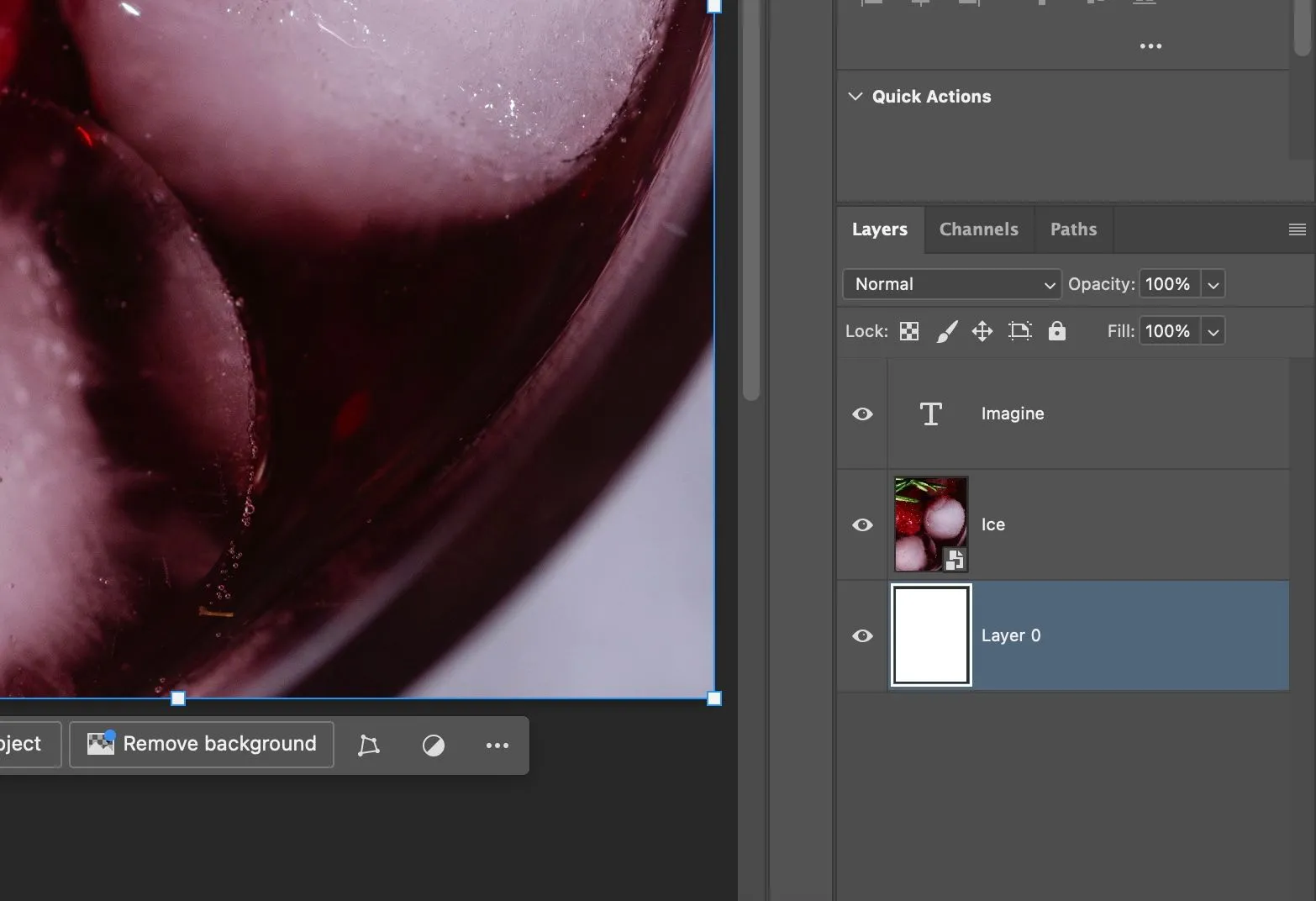
Task: Lock image pixels brush icon
Action: pos(946,331)
